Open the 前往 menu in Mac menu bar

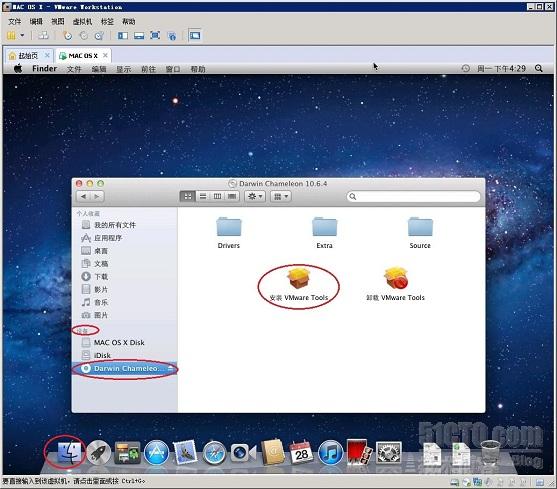(x=148, y=69)
